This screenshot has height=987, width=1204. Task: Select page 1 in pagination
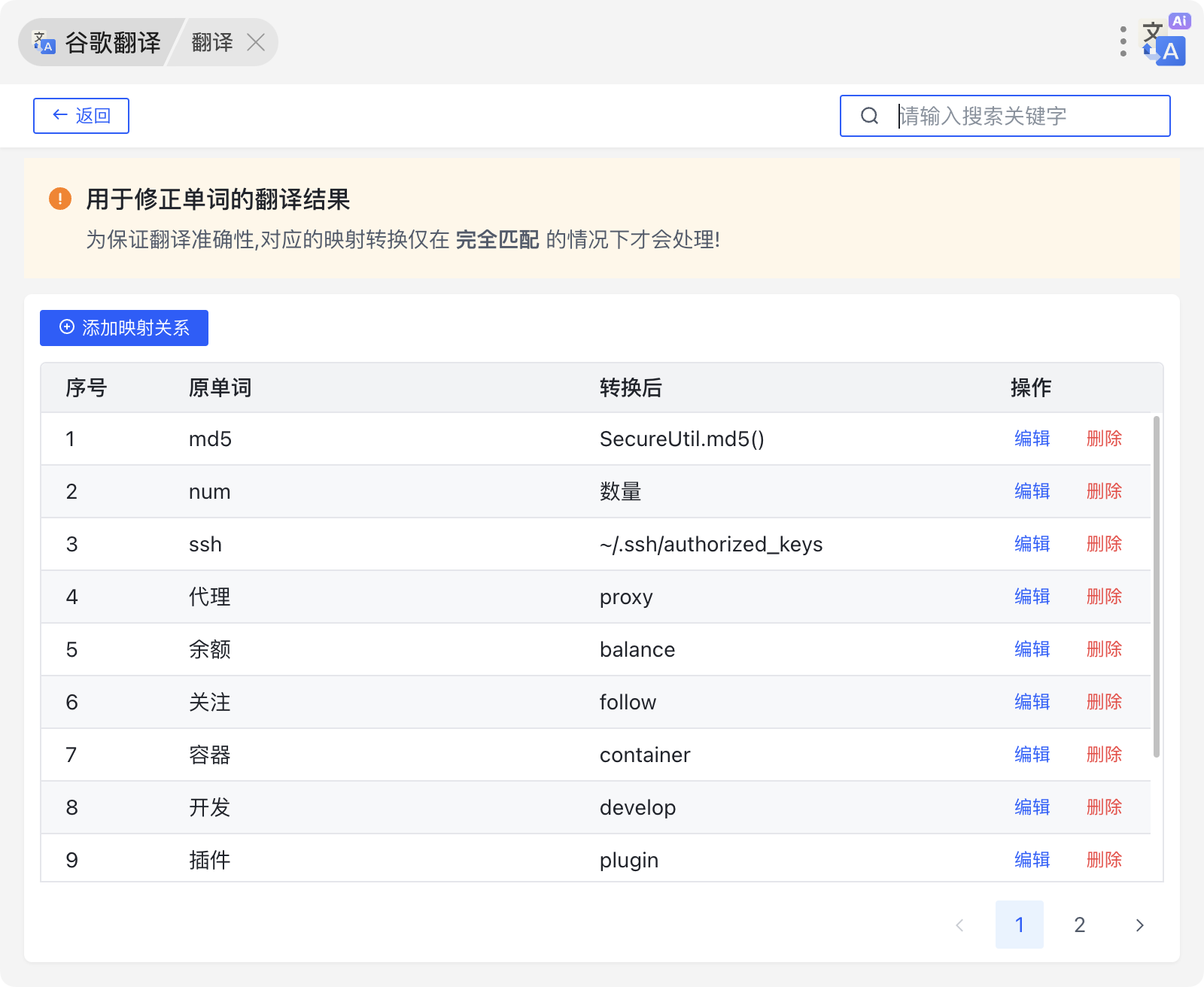pyautogui.click(x=1020, y=925)
